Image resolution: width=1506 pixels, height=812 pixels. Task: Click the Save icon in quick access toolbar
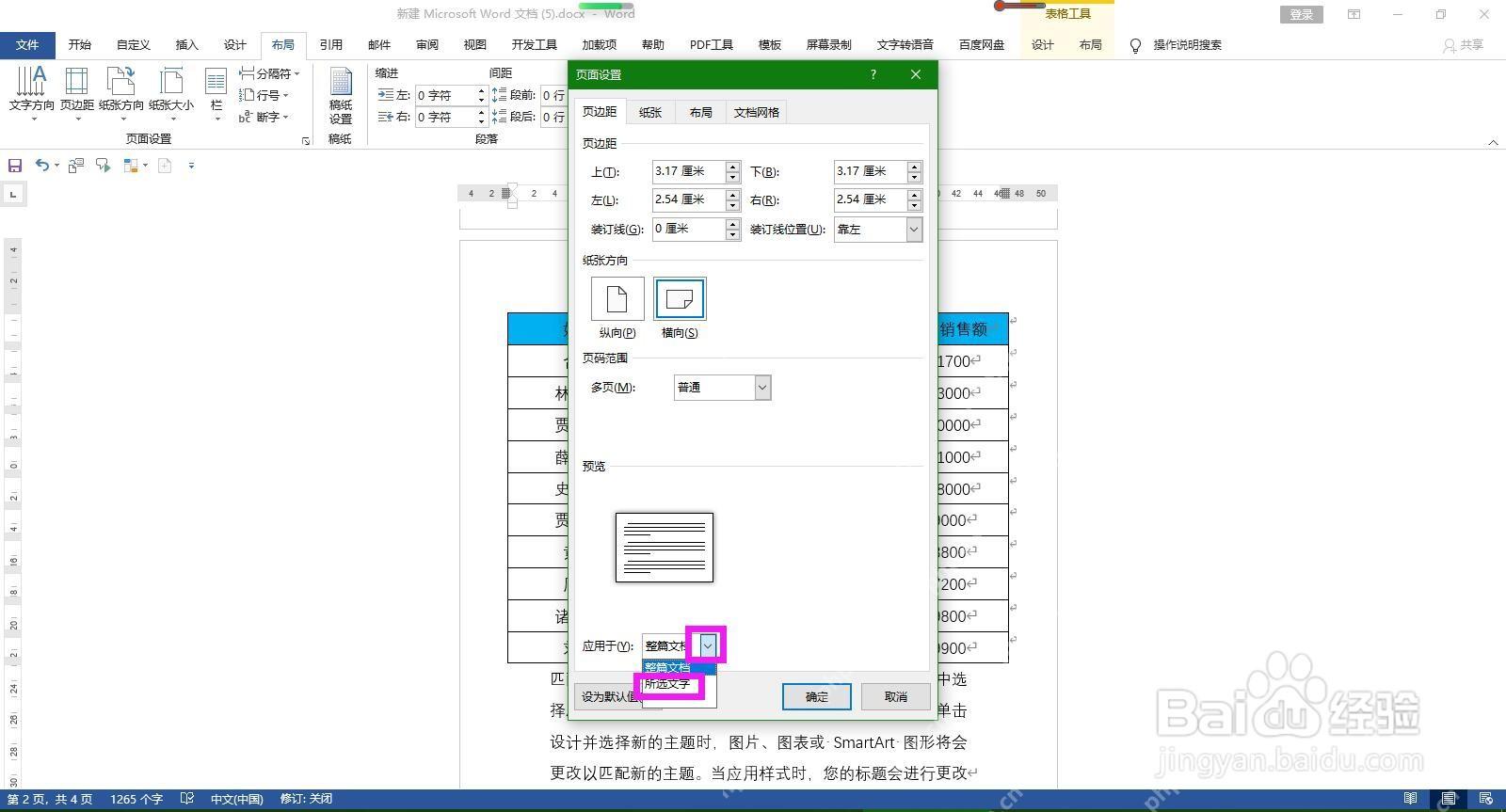click(x=15, y=166)
